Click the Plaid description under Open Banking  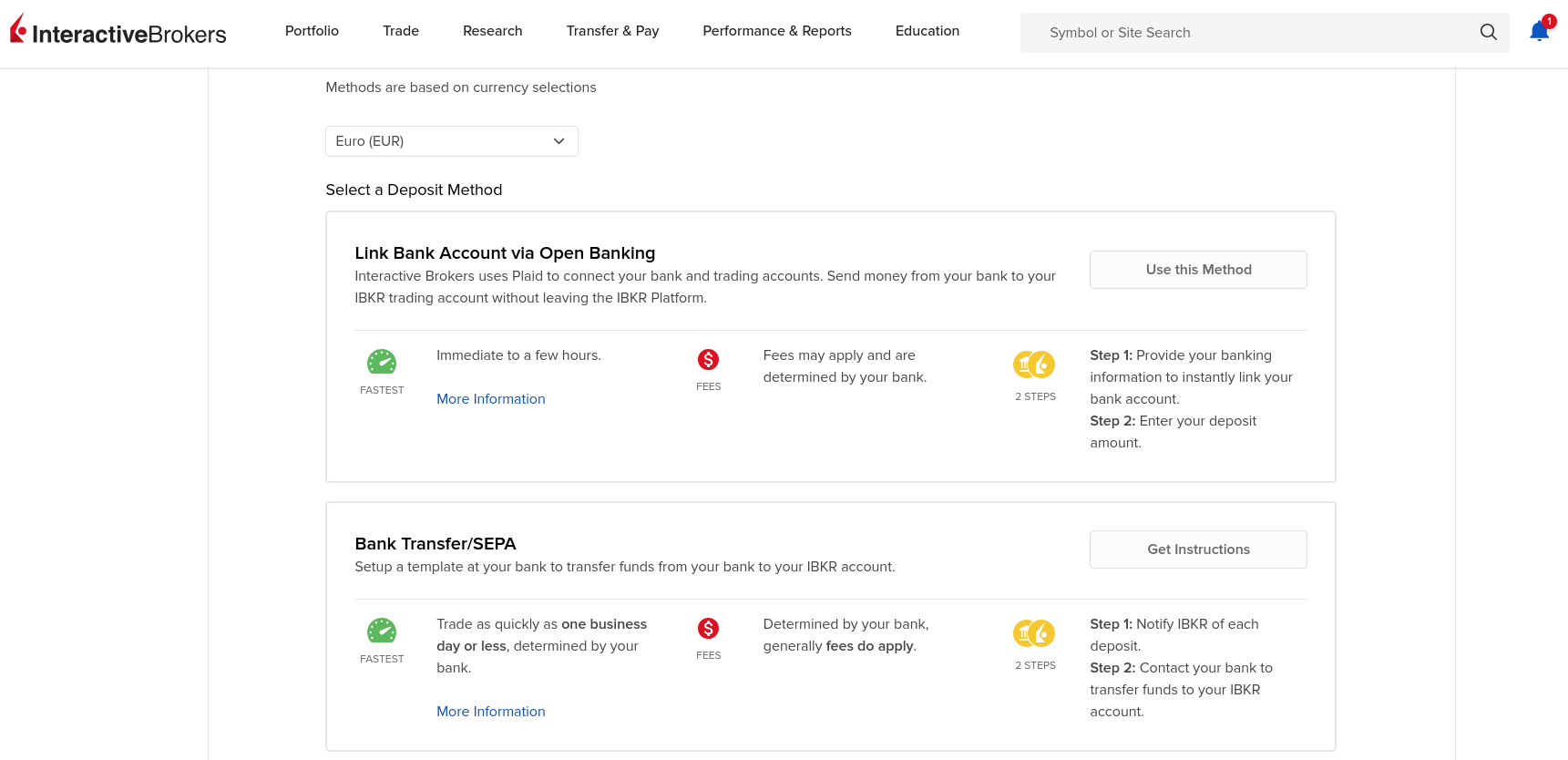point(705,287)
